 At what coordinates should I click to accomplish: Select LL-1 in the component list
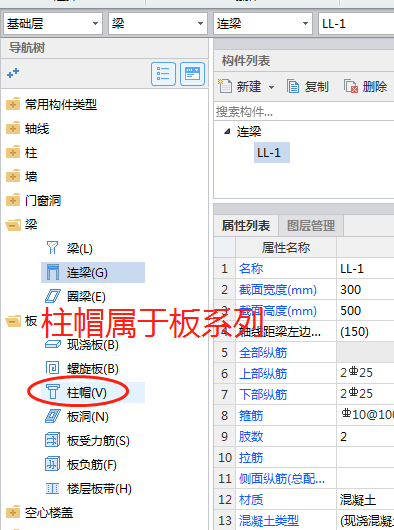point(272,152)
